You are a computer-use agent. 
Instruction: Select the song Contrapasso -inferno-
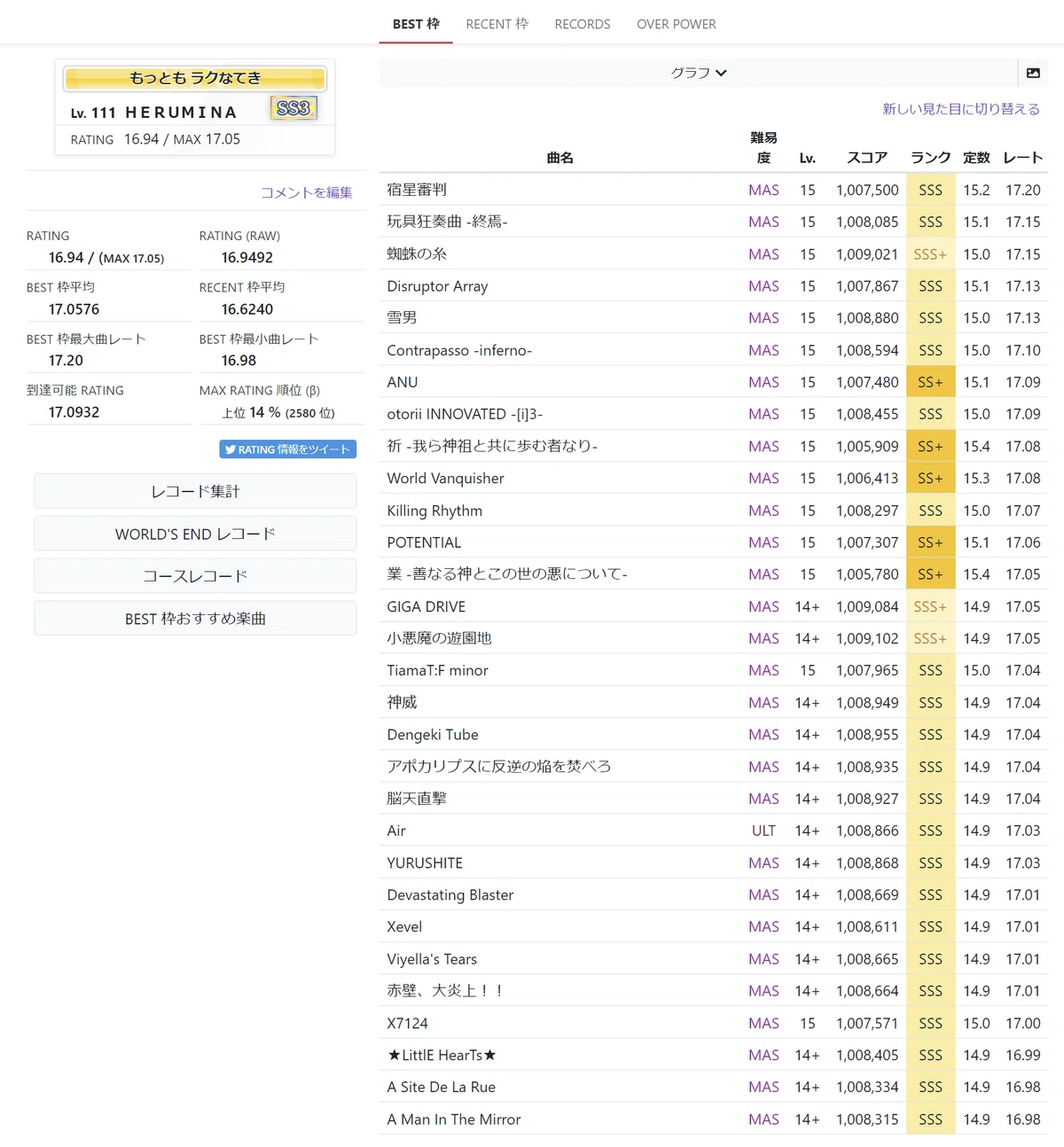point(459,350)
